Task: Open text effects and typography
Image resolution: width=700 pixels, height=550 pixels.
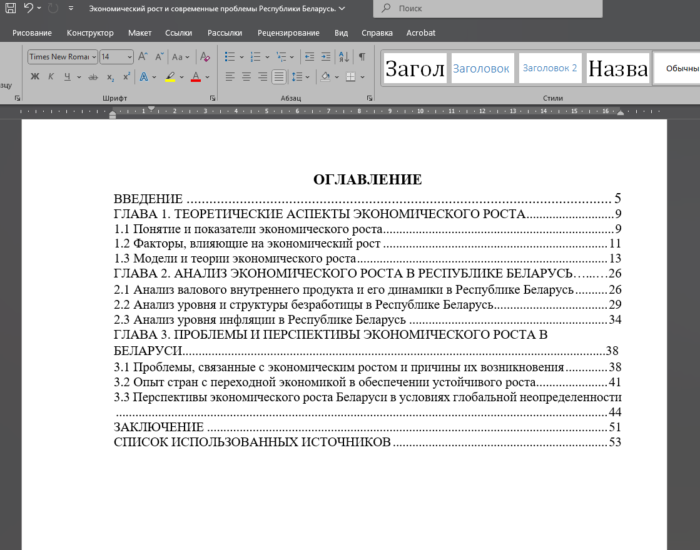Action: [x=144, y=77]
